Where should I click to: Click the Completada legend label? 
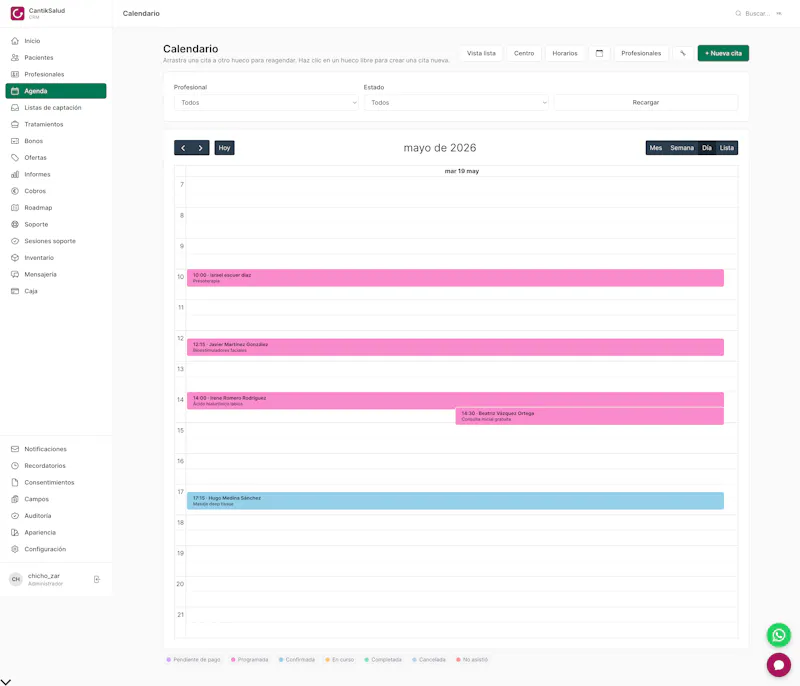(386, 659)
